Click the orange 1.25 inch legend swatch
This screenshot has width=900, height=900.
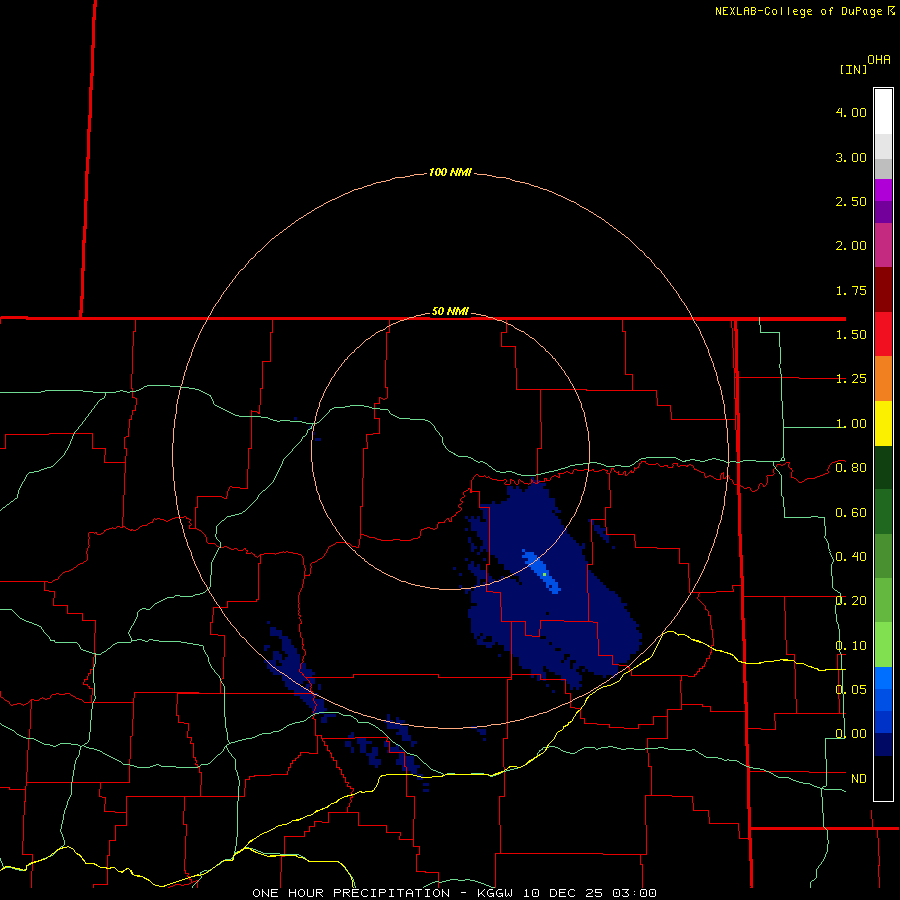(x=883, y=378)
